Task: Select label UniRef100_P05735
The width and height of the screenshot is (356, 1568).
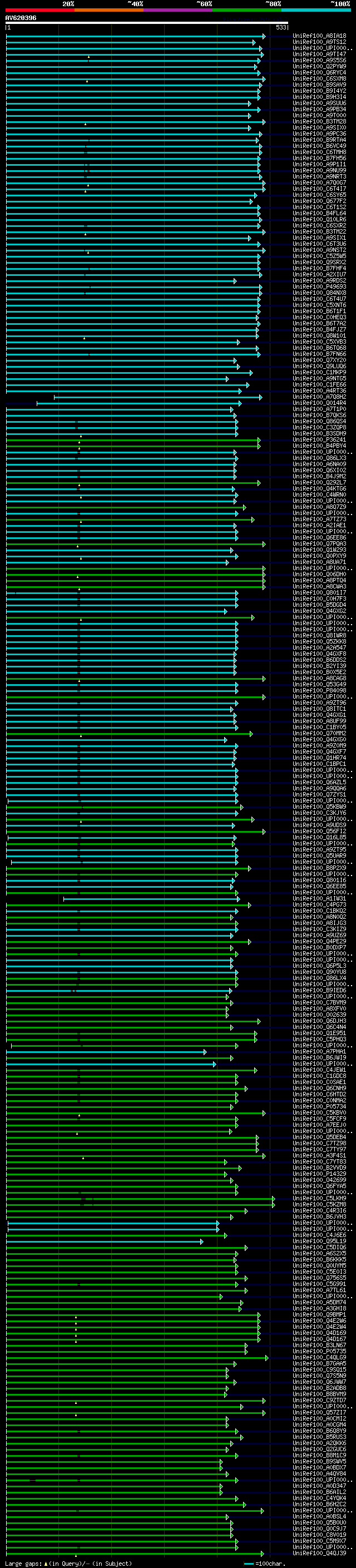Action: 319,1351
